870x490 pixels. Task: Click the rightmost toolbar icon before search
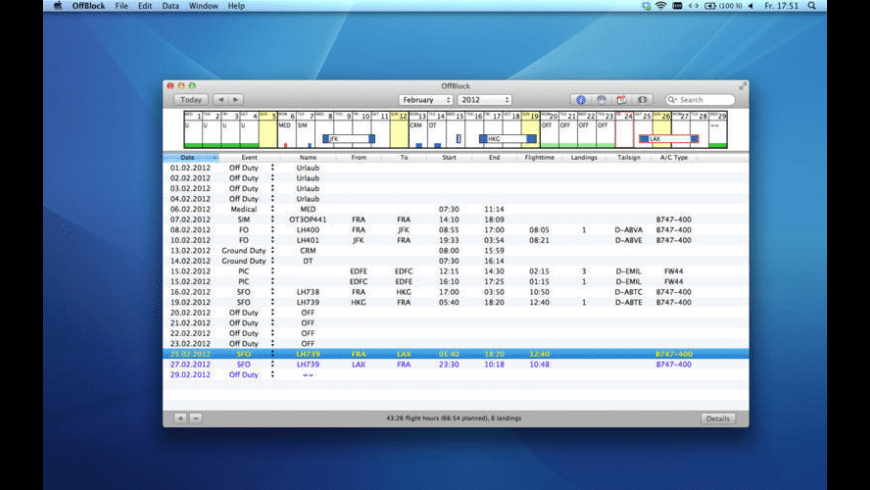coord(644,100)
